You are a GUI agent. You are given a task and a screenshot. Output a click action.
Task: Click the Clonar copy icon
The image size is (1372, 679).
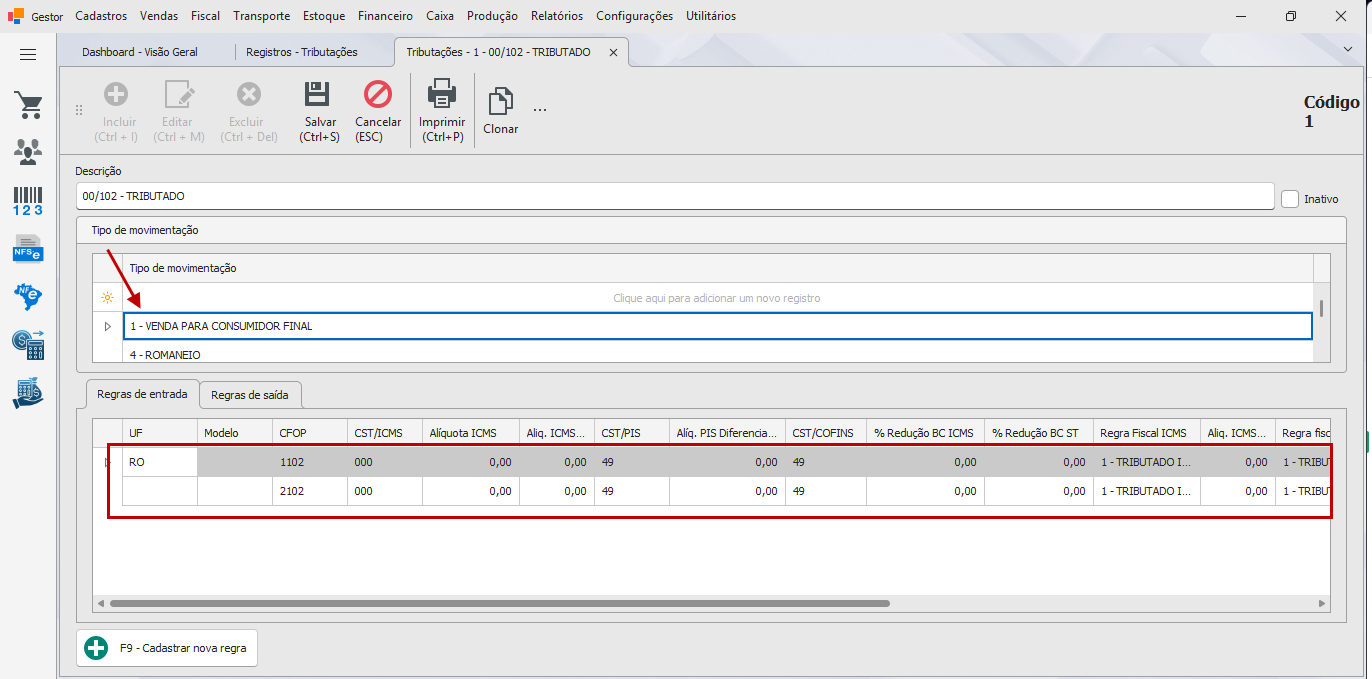500,102
